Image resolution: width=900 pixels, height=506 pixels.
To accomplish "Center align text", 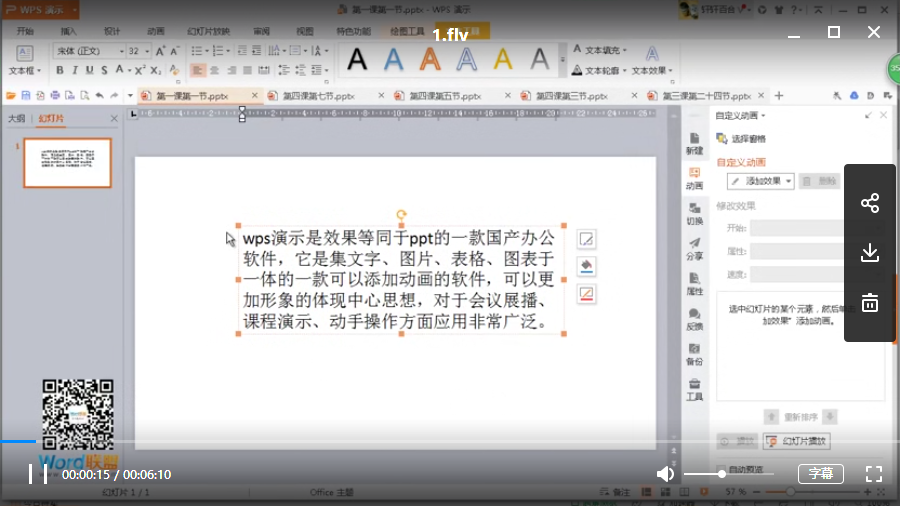I will (x=214, y=70).
